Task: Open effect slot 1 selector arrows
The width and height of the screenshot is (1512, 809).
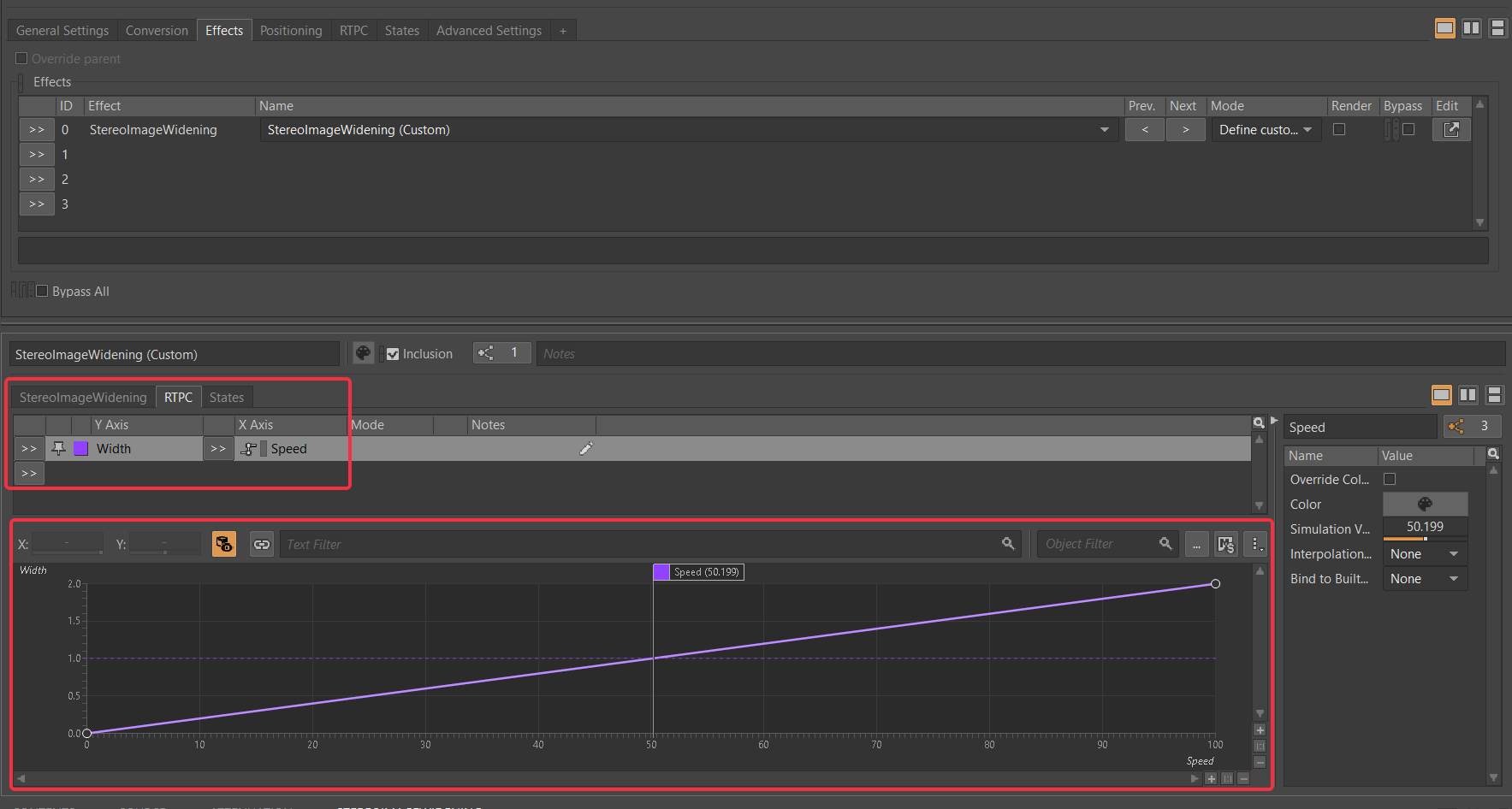Action: (x=37, y=155)
